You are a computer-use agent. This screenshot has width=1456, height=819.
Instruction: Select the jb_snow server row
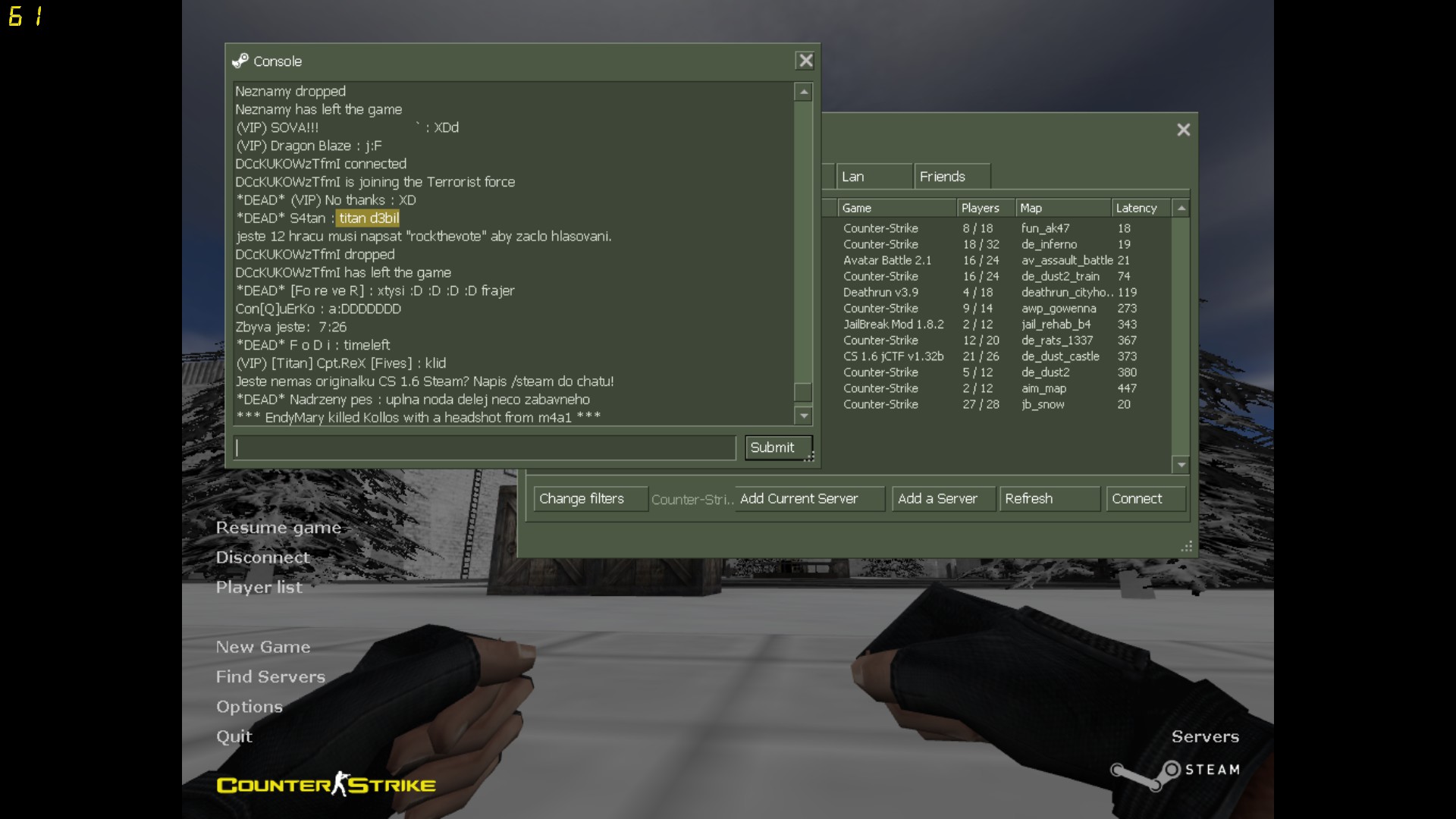pos(996,403)
